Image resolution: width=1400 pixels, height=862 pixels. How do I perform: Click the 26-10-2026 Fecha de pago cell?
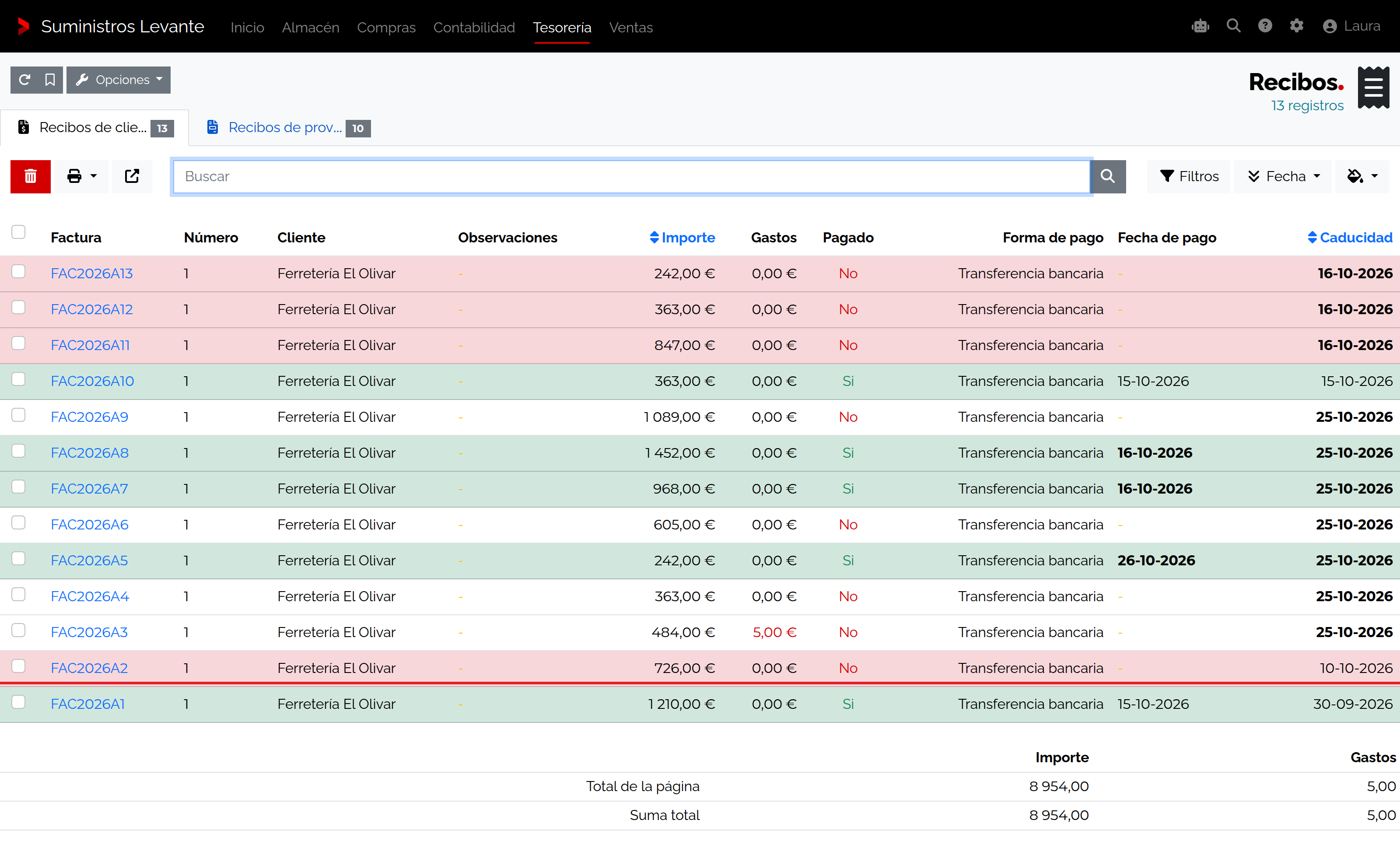1156,561
